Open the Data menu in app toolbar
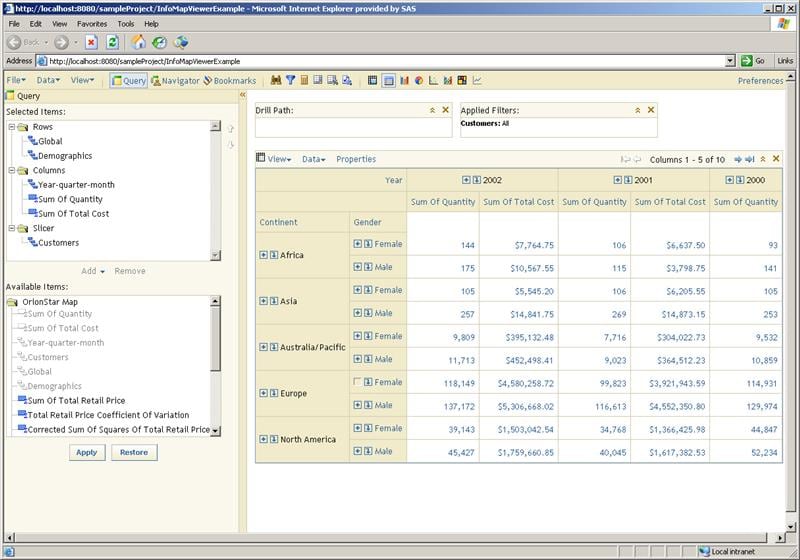This screenshot has width=800, height=560. [48, 81]
